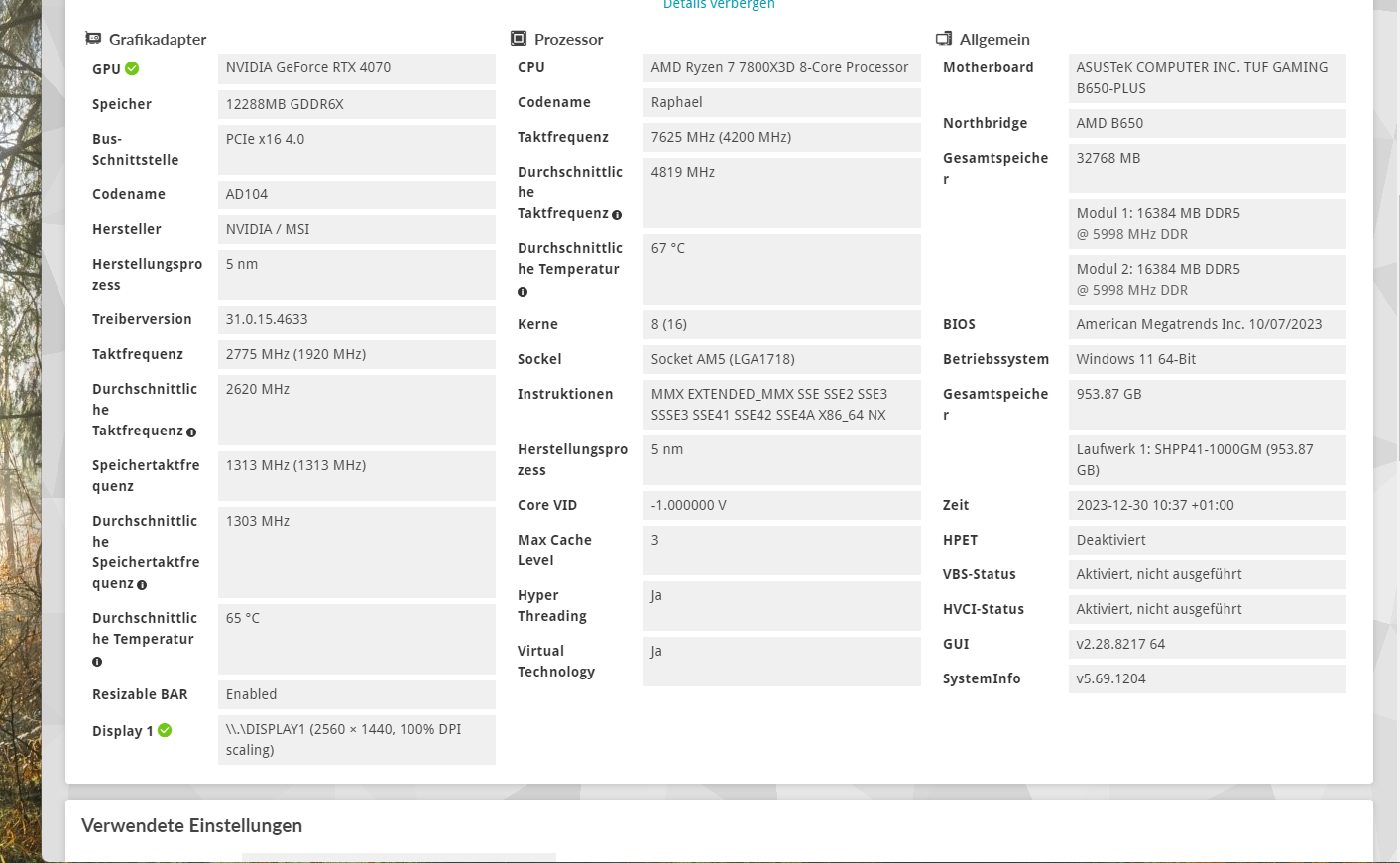Click the 2775 MHz (1920 MHz) value
1400x863 pixels.
coord(357,354)
